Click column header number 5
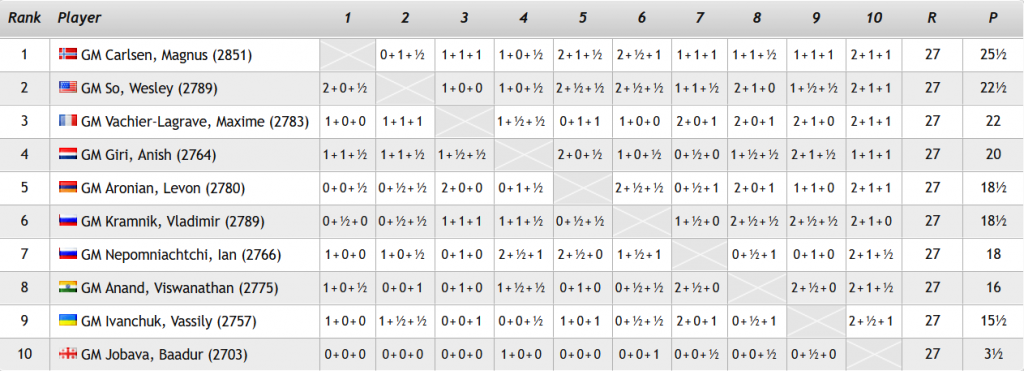Screen dimensions: 1024x371 pyautogui.click(x=583, y=18)
